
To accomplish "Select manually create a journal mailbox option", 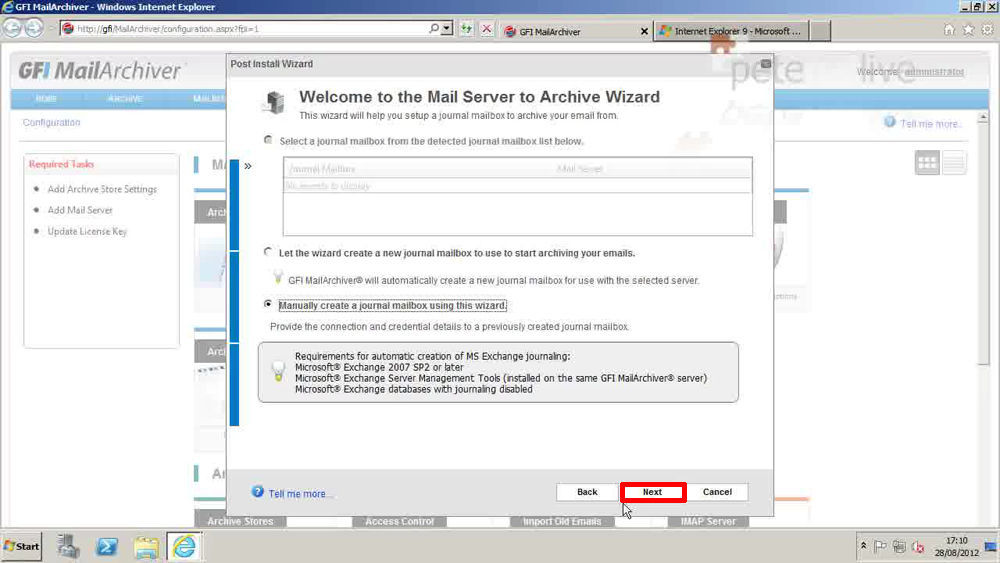I will (x=268, y=304).
